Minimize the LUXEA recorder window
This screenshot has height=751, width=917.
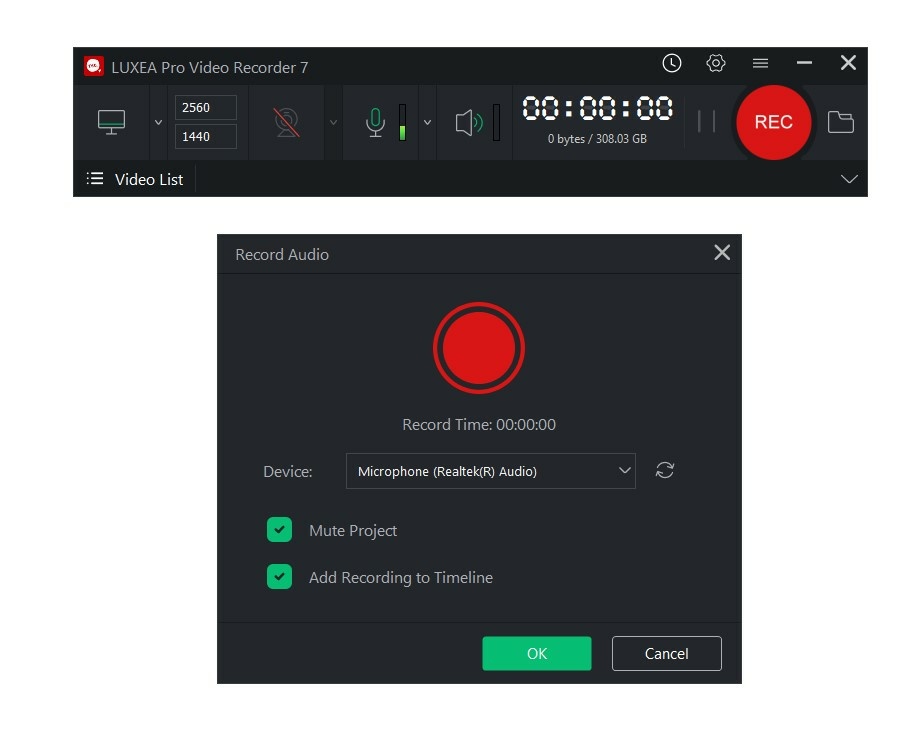click(804, 63)
